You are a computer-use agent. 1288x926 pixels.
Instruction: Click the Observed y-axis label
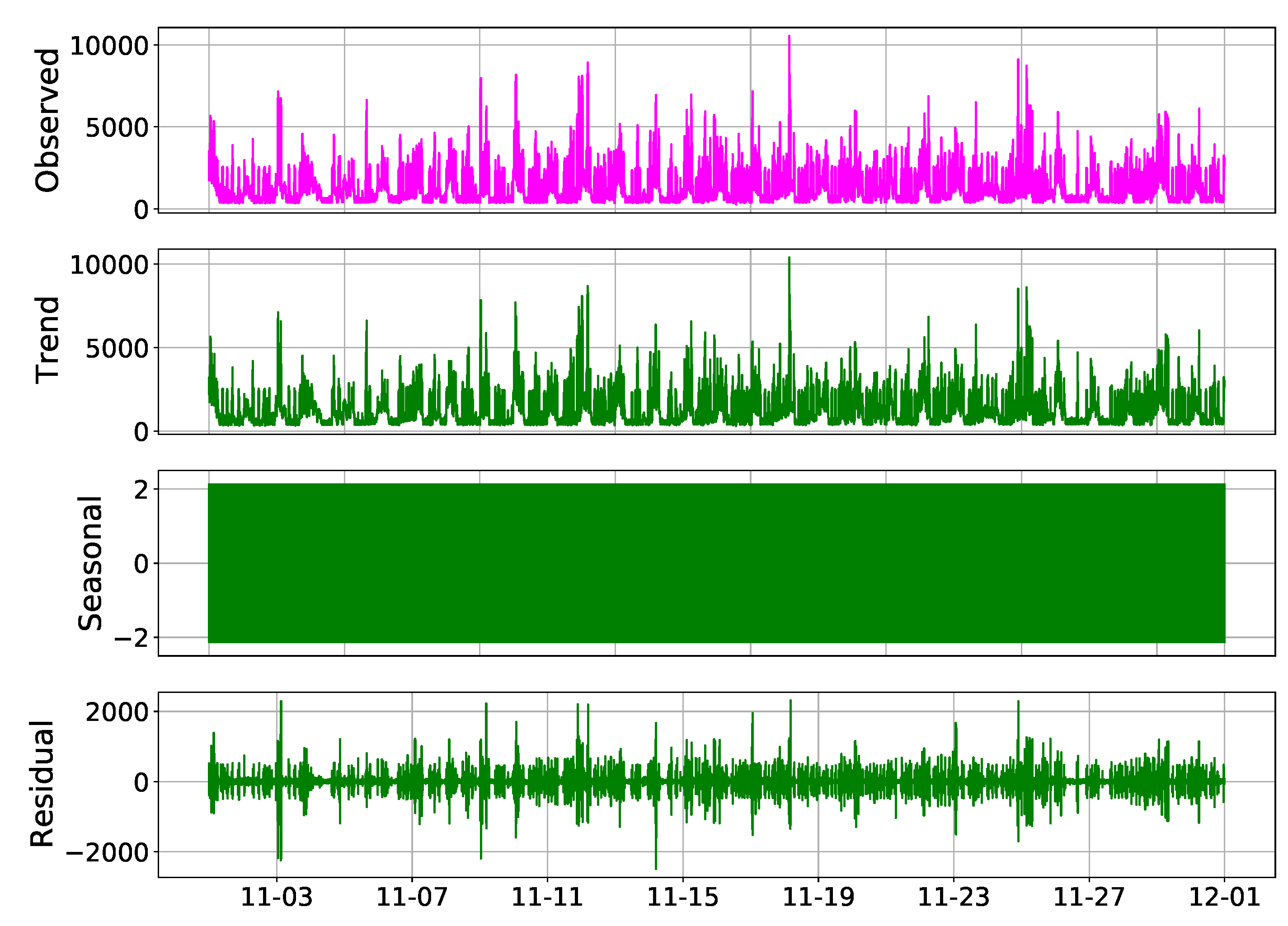tap(47, 120)
